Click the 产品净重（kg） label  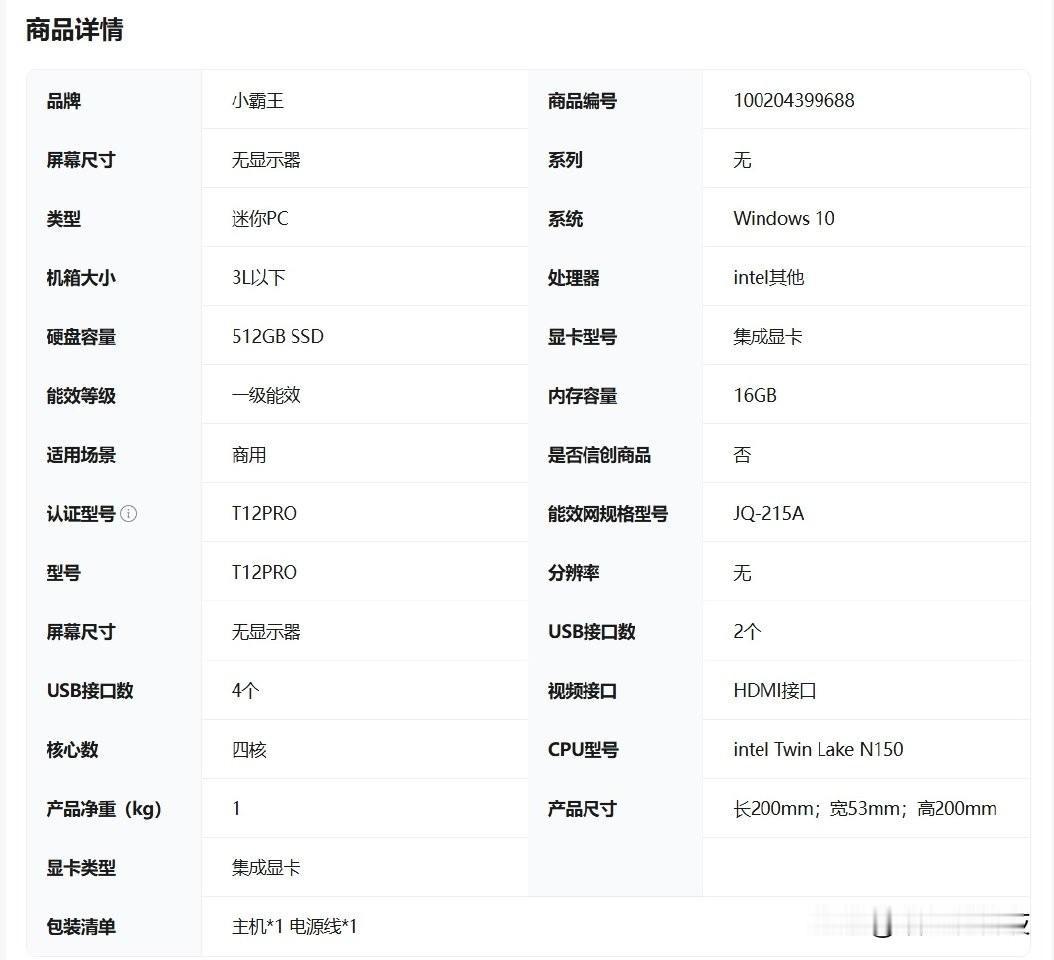pos(104,809)
